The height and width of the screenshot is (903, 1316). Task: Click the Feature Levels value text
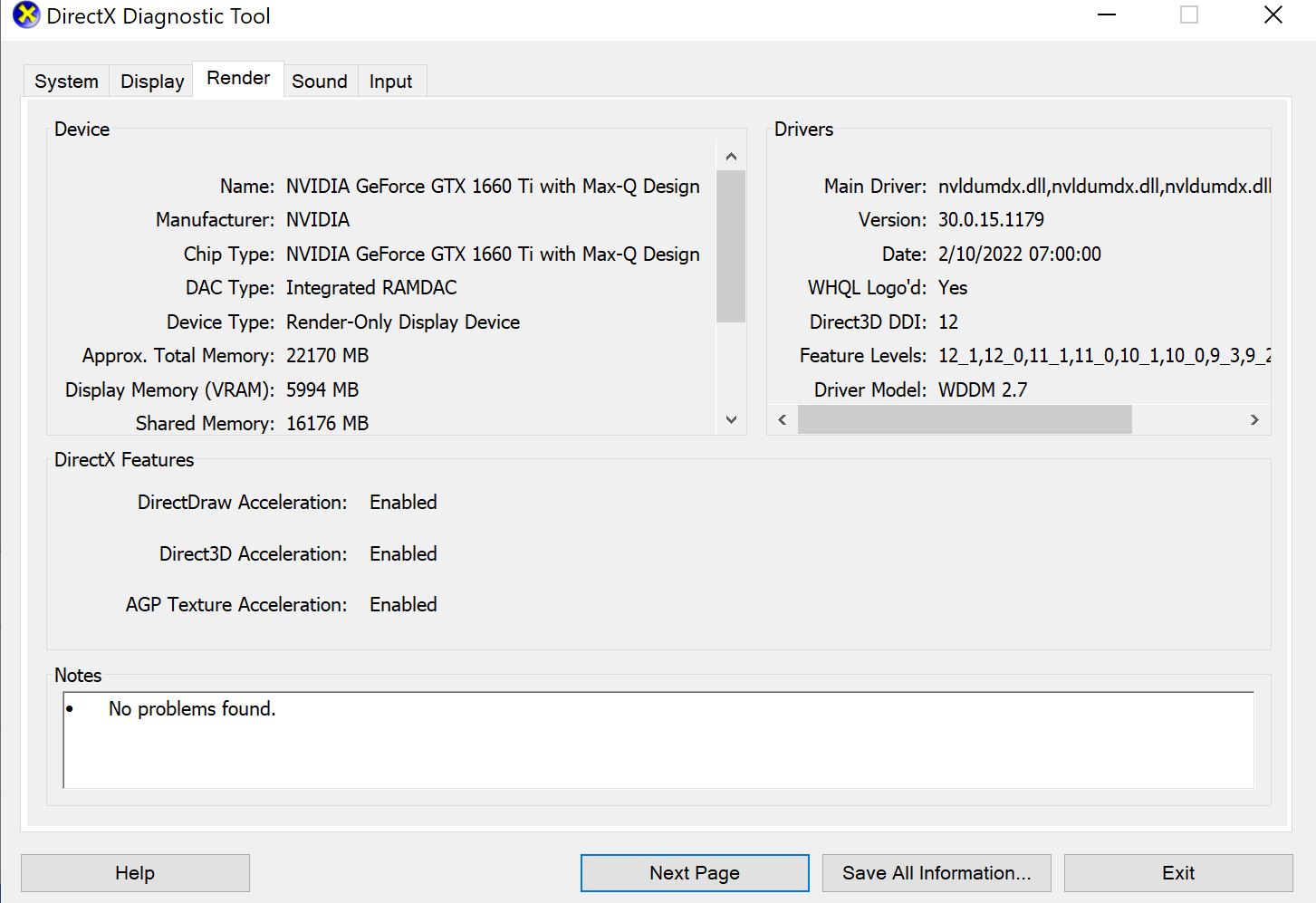click(x=1104, y=356)
